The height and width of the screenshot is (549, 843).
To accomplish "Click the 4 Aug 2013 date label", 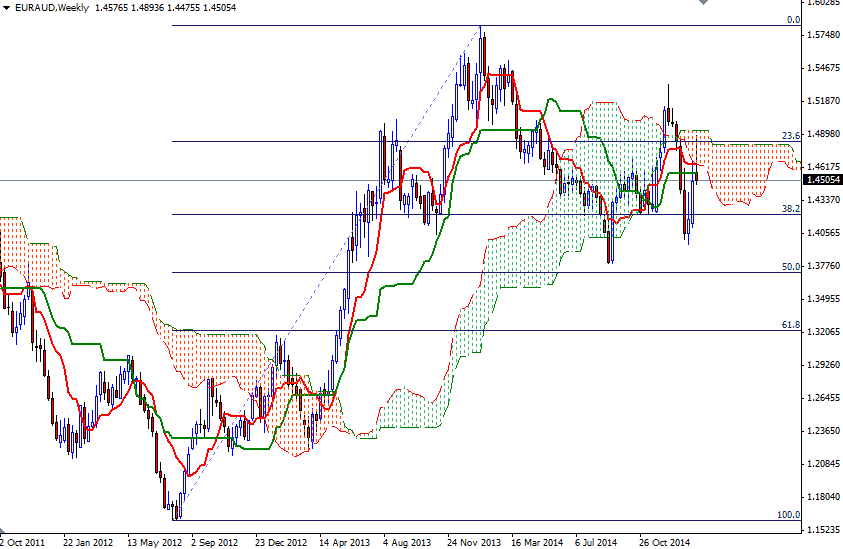I will pyautogui.click(x=407, y=542).
